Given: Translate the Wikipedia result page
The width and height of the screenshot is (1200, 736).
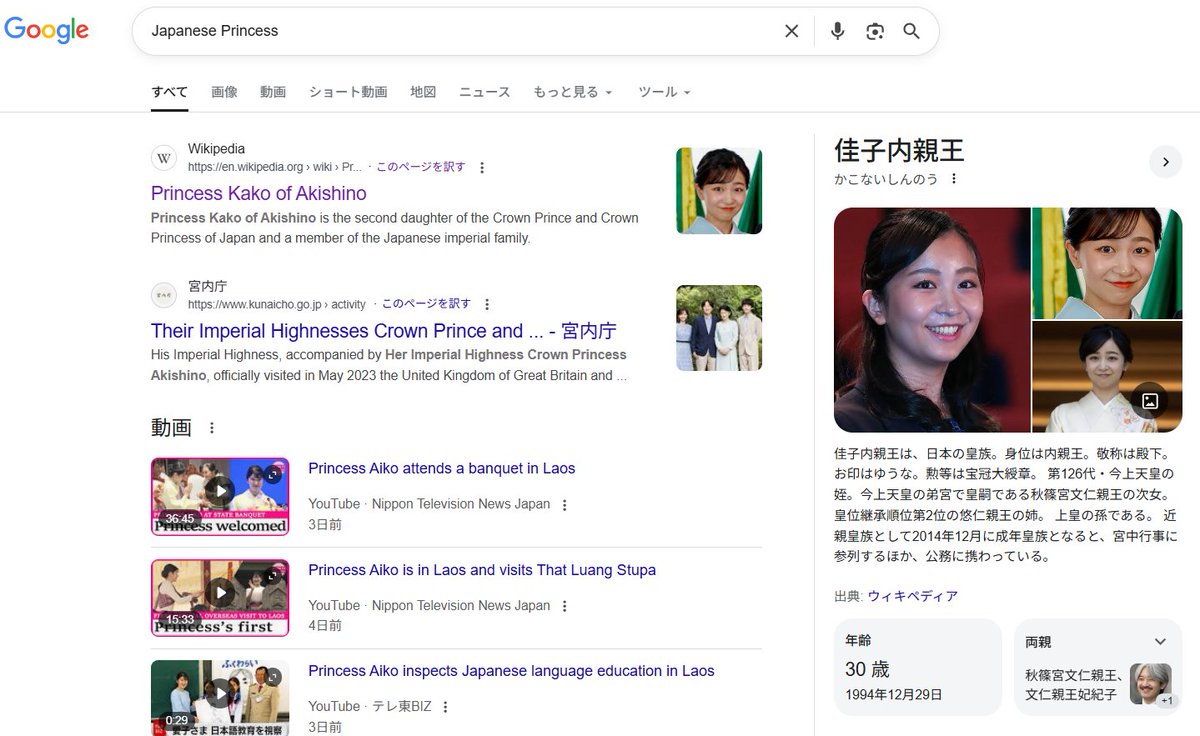Looking at the screenshot, I should [421, 167].
